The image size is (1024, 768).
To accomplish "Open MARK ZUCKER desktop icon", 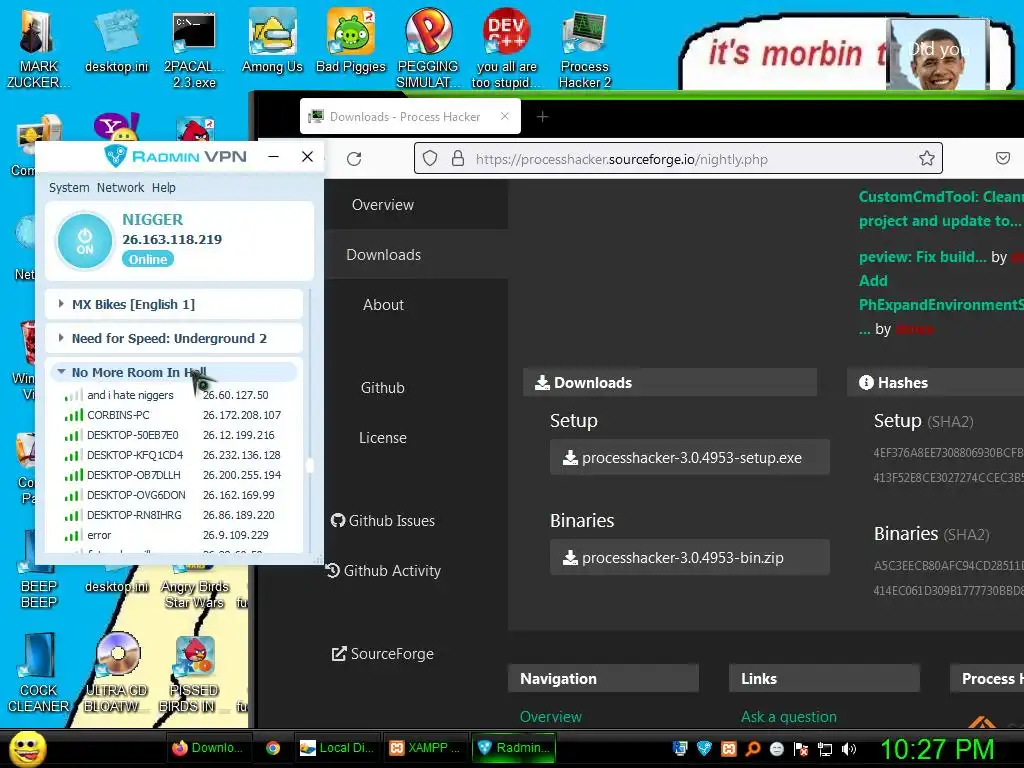I will coord(37,48).
